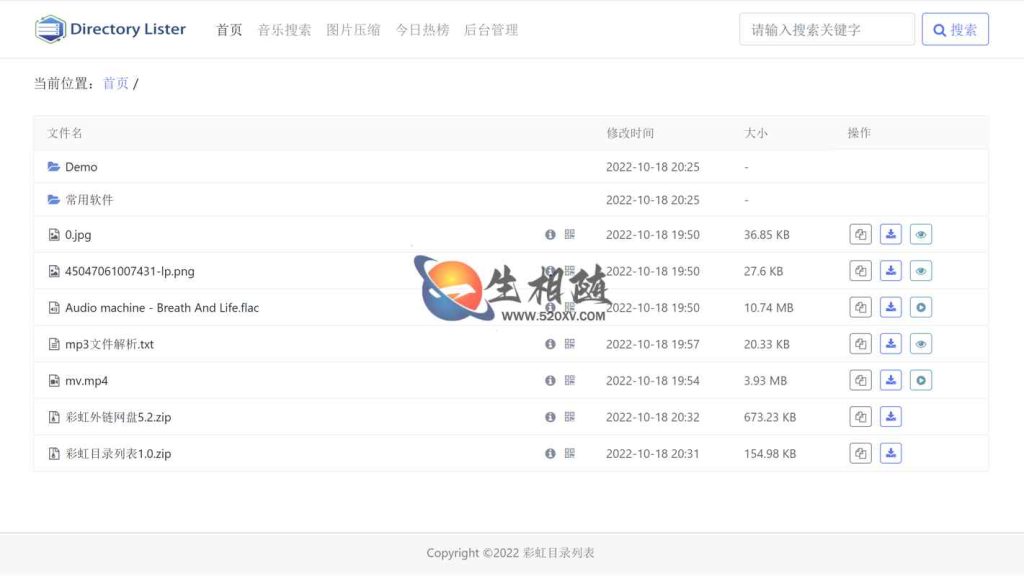The width and height of the screenshot is (1024, 576).
Task: Preview the mp3文件解析.txt file with the eye icon
Action: [921, 344]
